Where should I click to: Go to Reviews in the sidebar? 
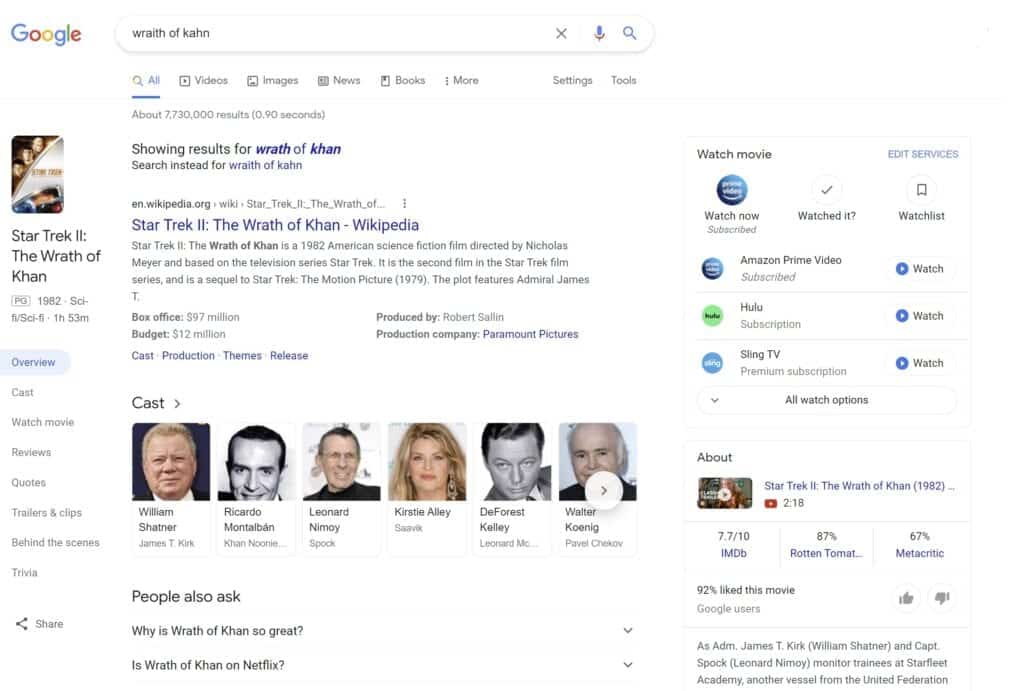tap(31, 453)
